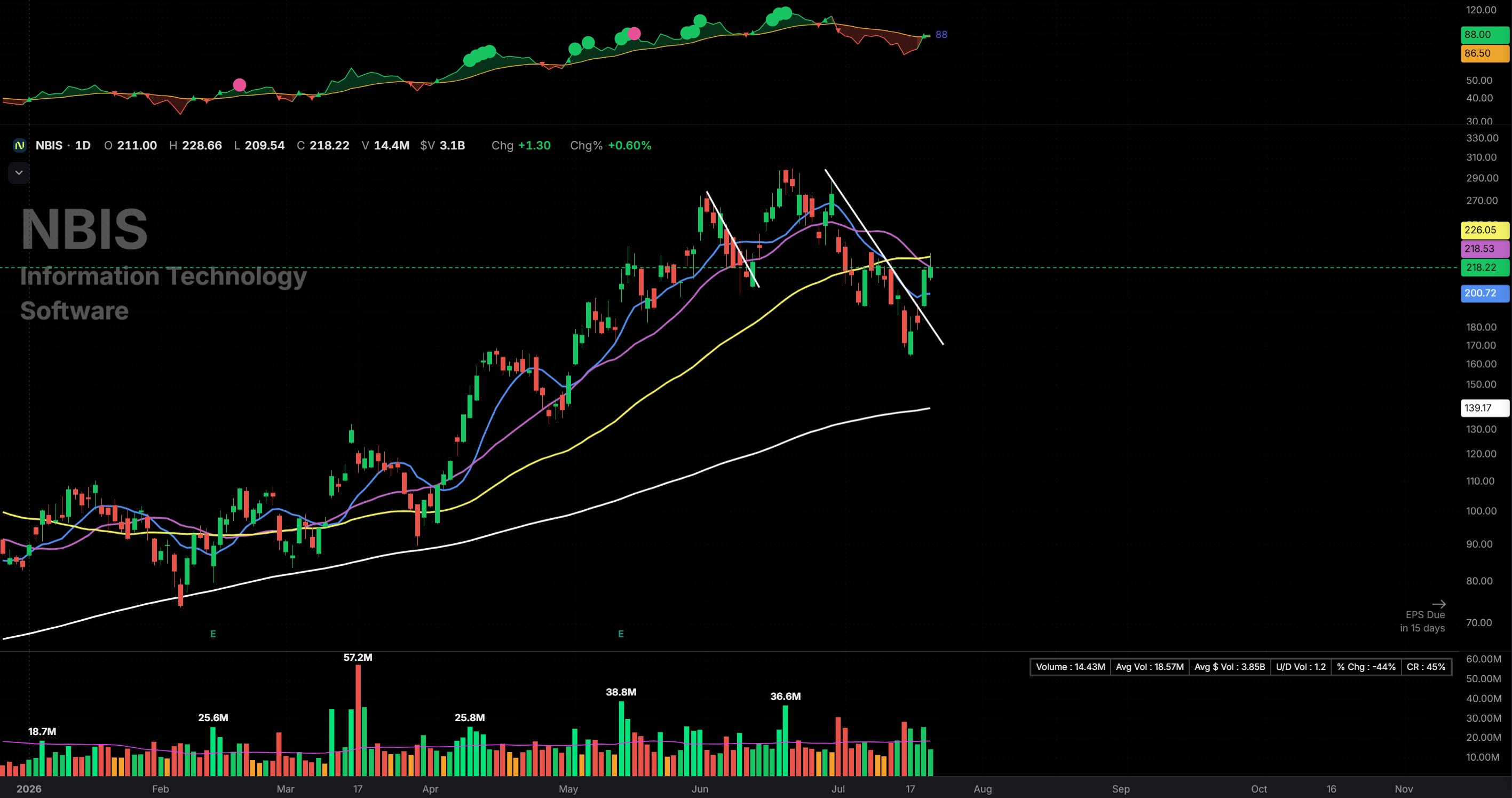Click the Jul label on time axis
Screen dimensions: 1512x798
838,788
